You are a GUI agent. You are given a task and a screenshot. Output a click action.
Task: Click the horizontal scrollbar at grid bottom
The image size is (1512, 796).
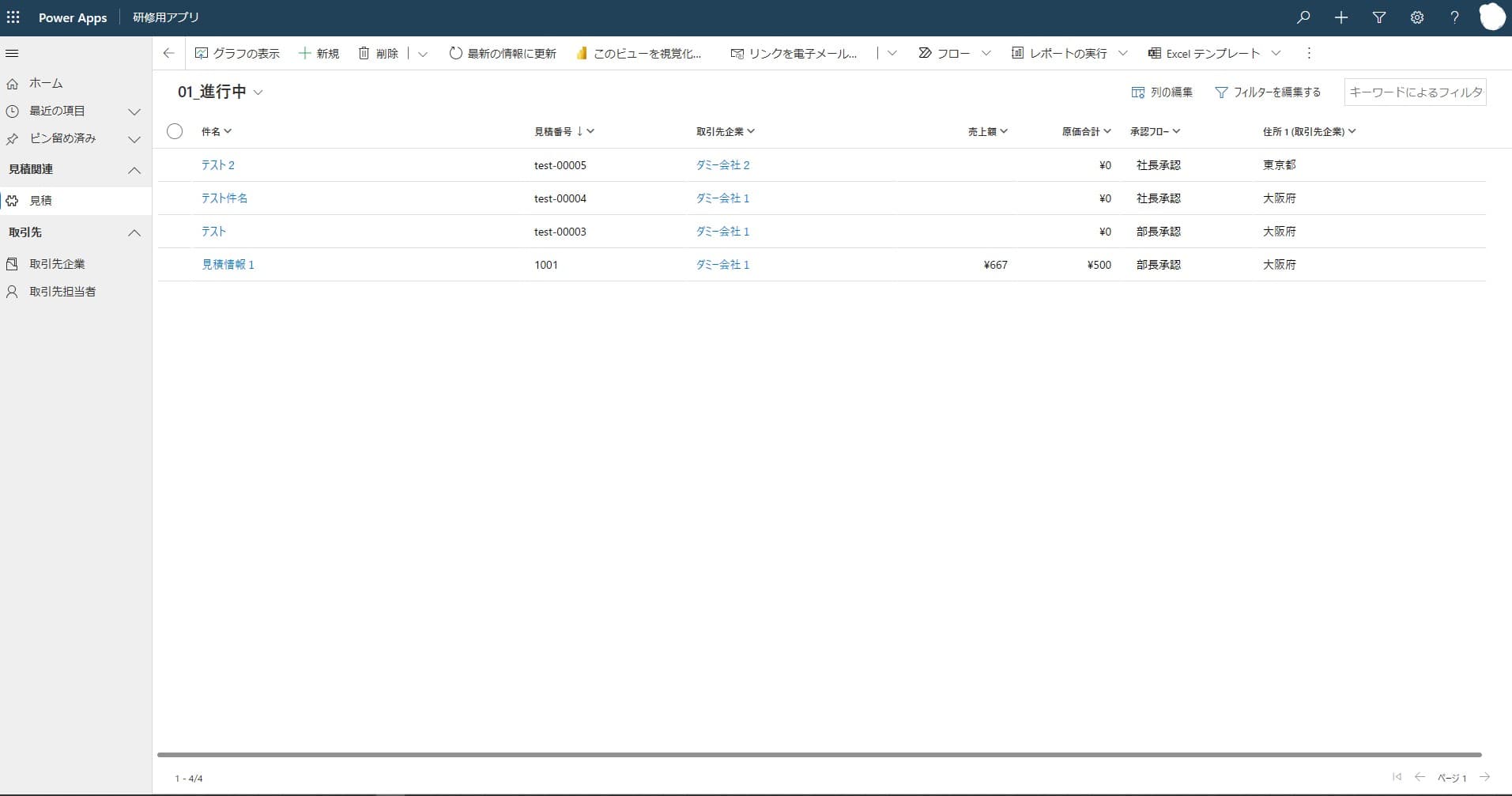pyautogui.click(x=819, y=755)
